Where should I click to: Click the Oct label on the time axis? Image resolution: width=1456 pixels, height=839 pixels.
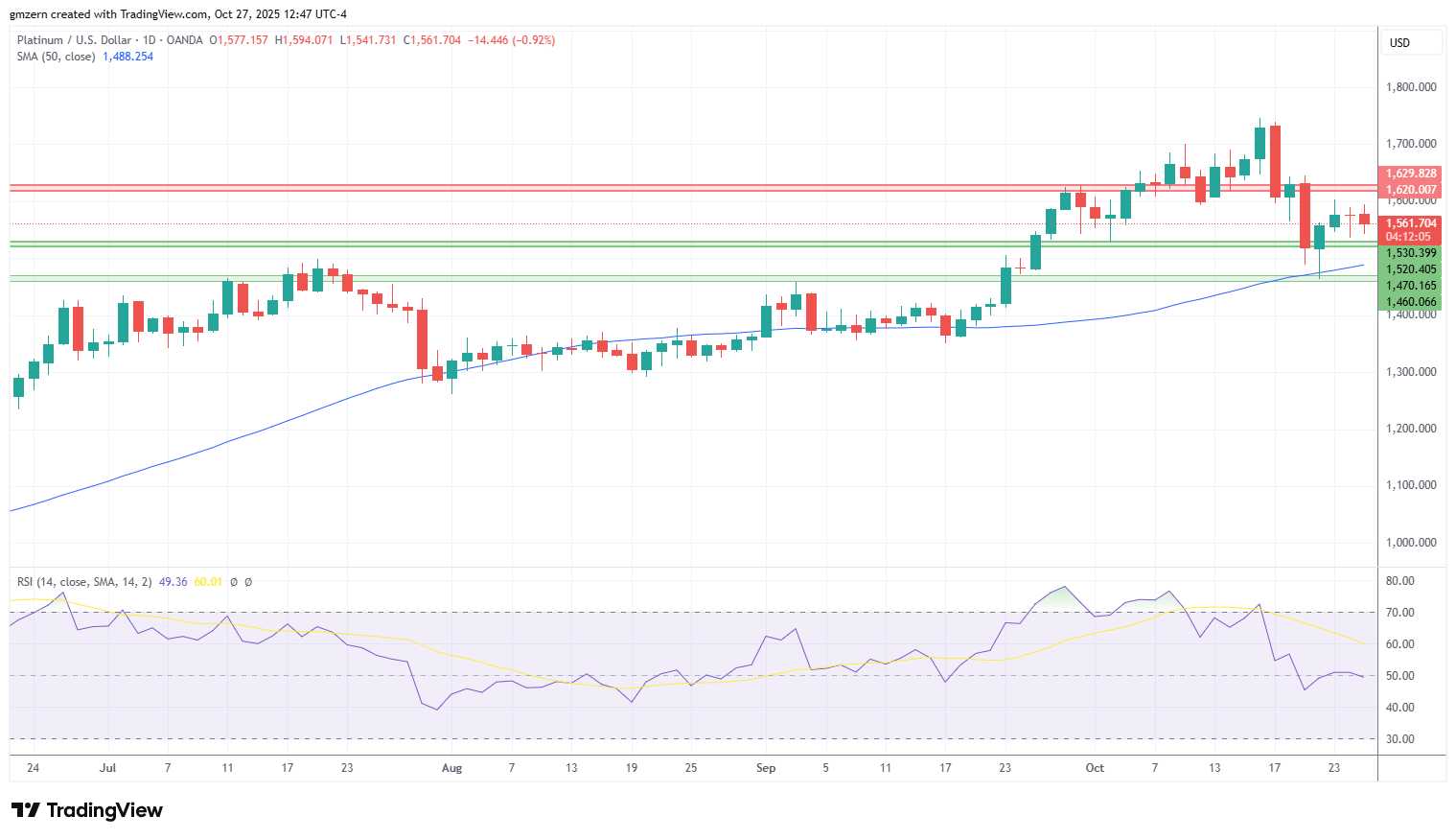tap(1095, 768)
